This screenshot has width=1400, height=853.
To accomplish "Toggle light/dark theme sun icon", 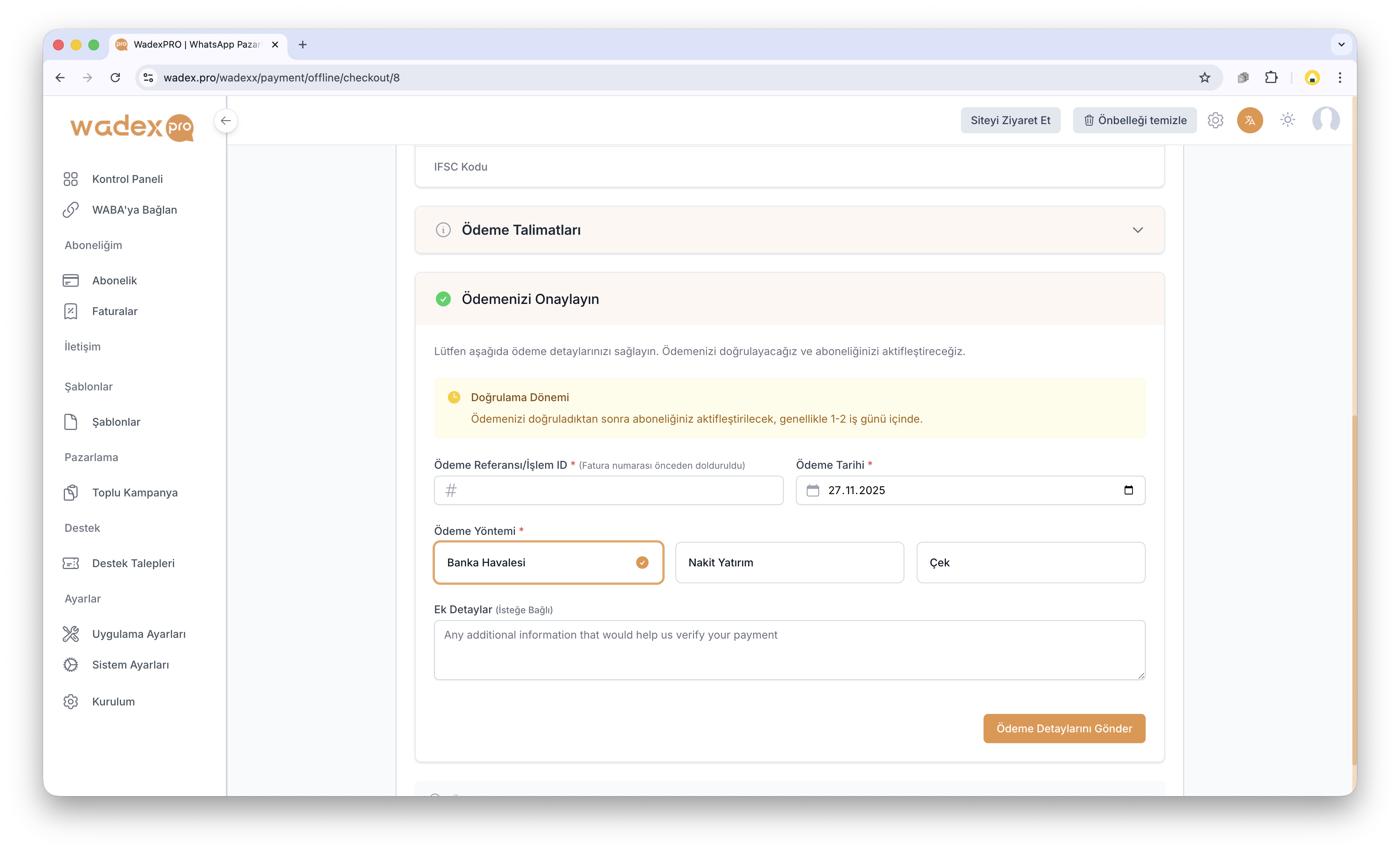I will coord(1287,120).
